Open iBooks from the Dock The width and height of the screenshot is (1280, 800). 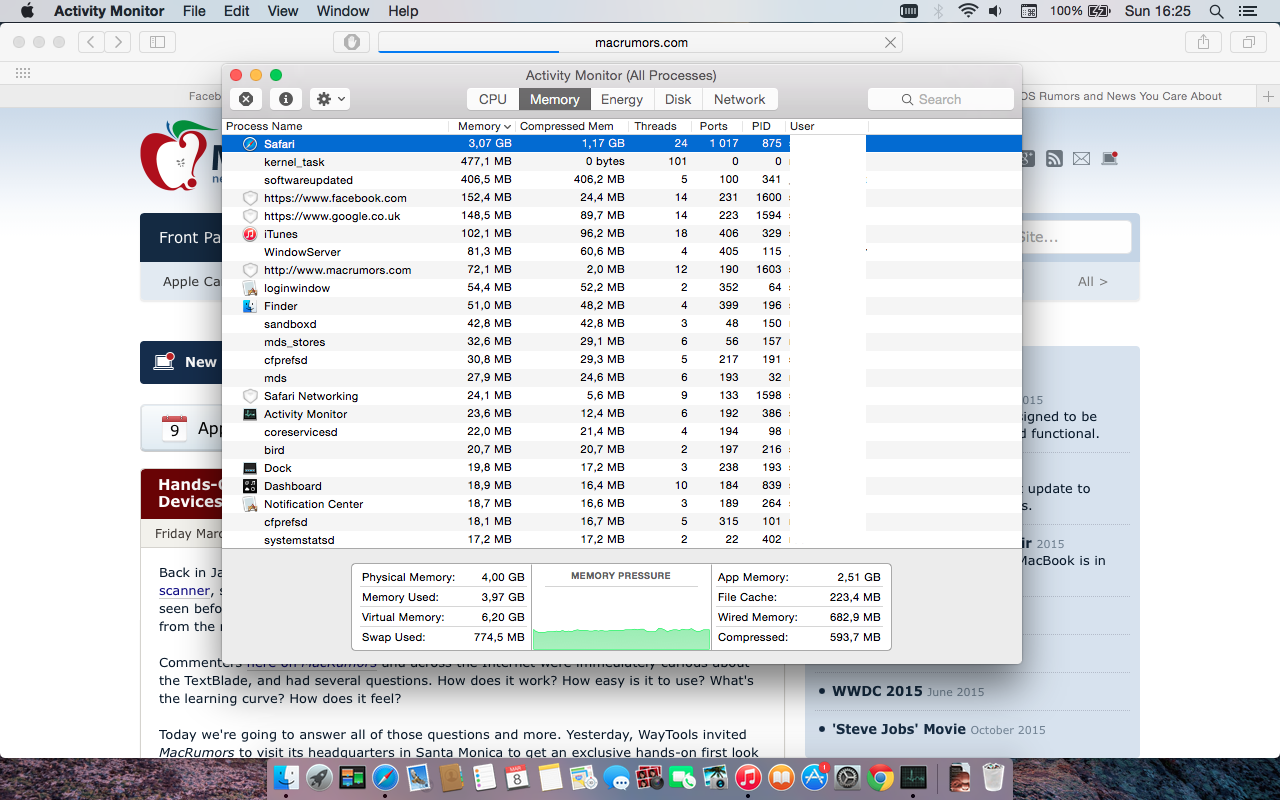coord(782,777)
